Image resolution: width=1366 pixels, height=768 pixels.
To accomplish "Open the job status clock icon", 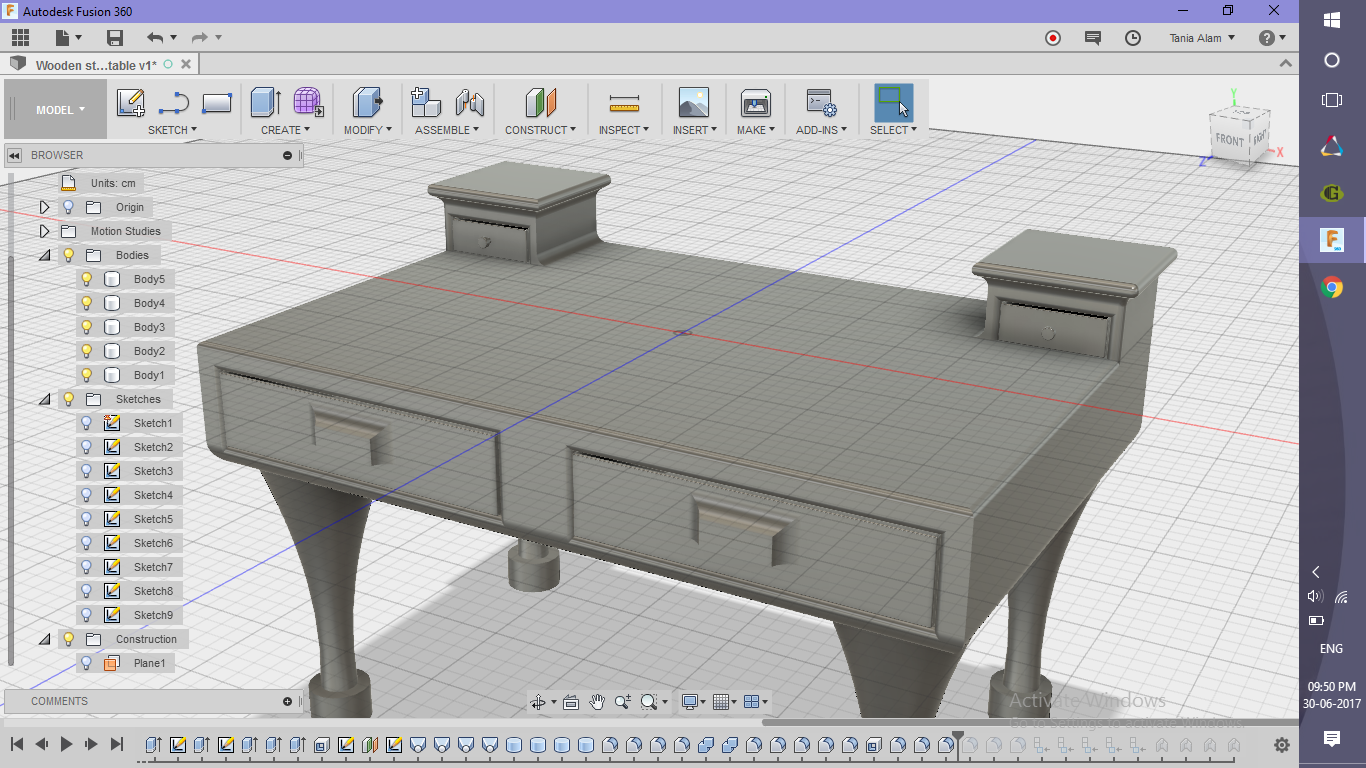I will click(1133, 38).
